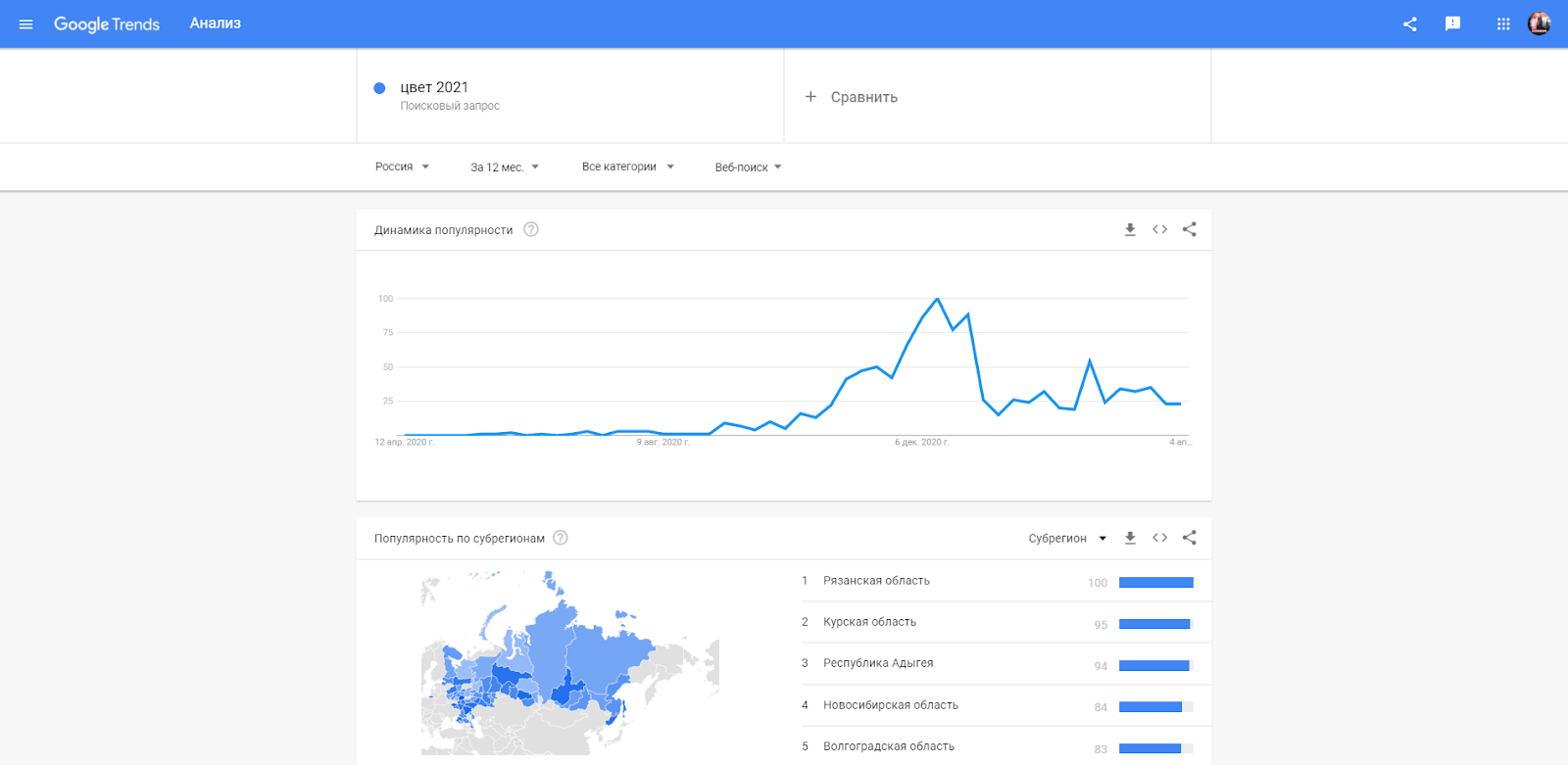Switch view with the Субрегион dropdown
The image size is (1568, 765).
point(1066,539)
